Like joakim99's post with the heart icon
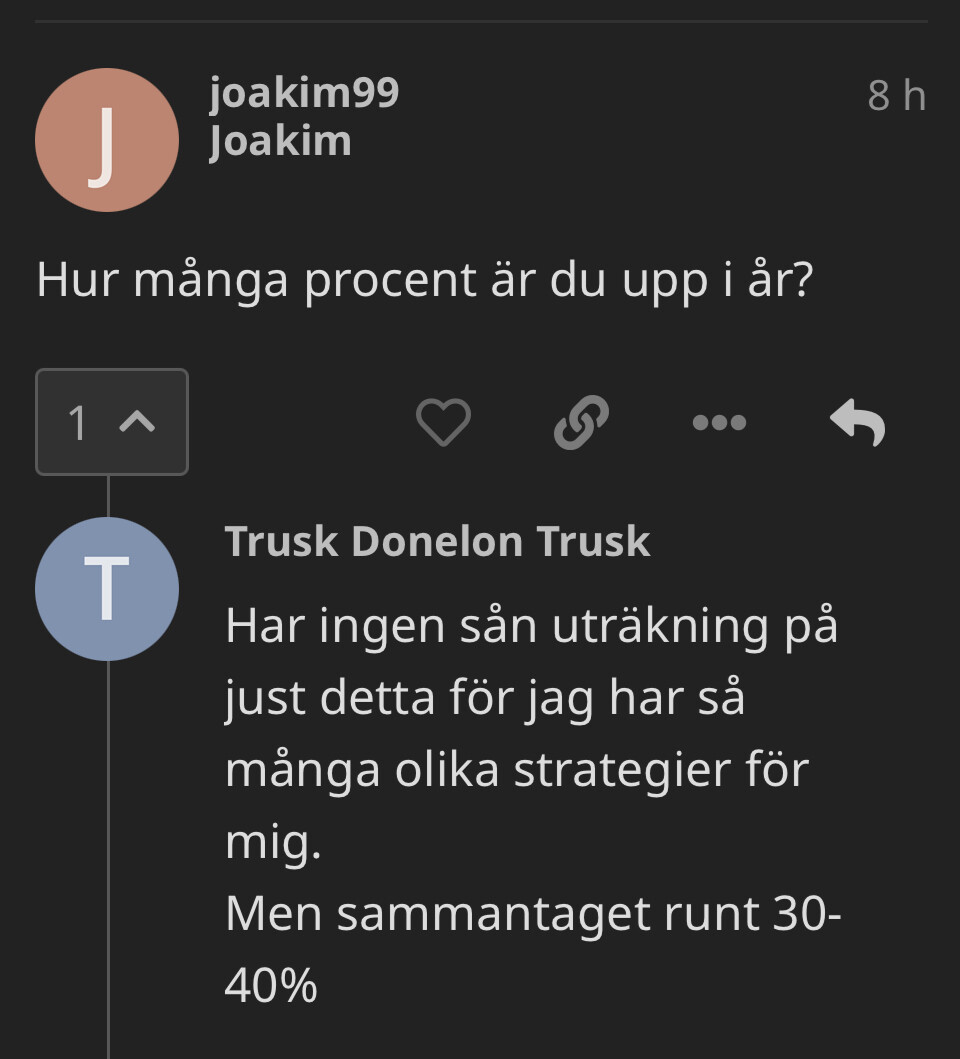Image resolution: width=960 pixels, height=1059 pixels. [443, 422]
